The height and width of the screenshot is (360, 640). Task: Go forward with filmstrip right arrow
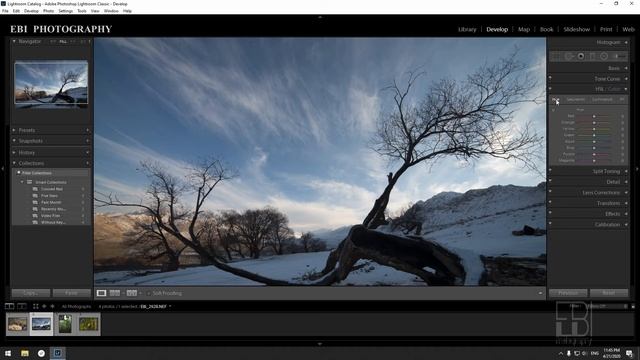(52, 306)
